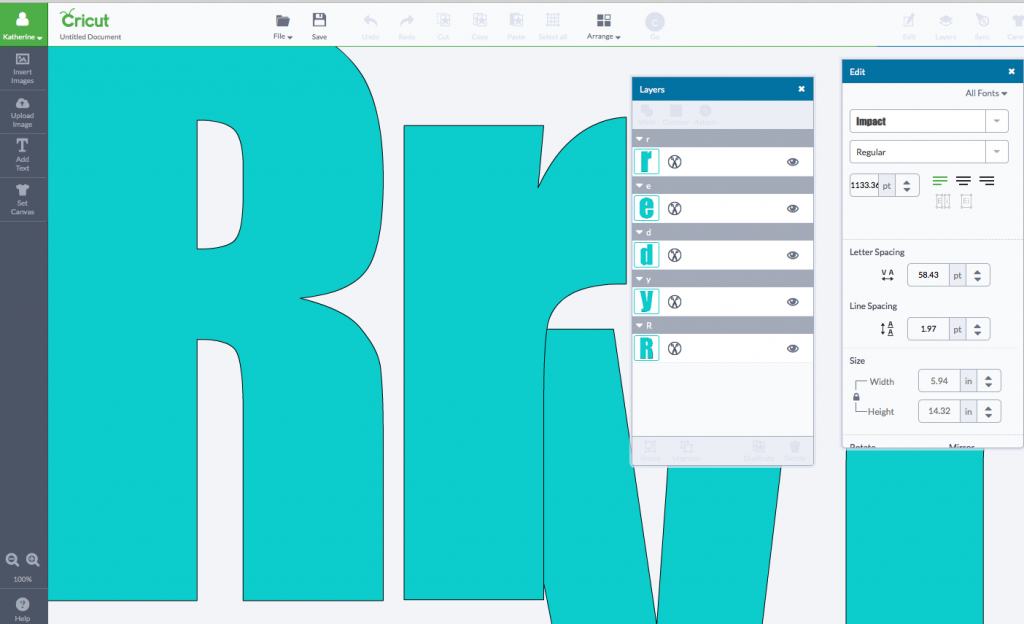This screenshot has width=1024, height=624.
Task: Collapse the y layer group
Action: tap(639, 279)
